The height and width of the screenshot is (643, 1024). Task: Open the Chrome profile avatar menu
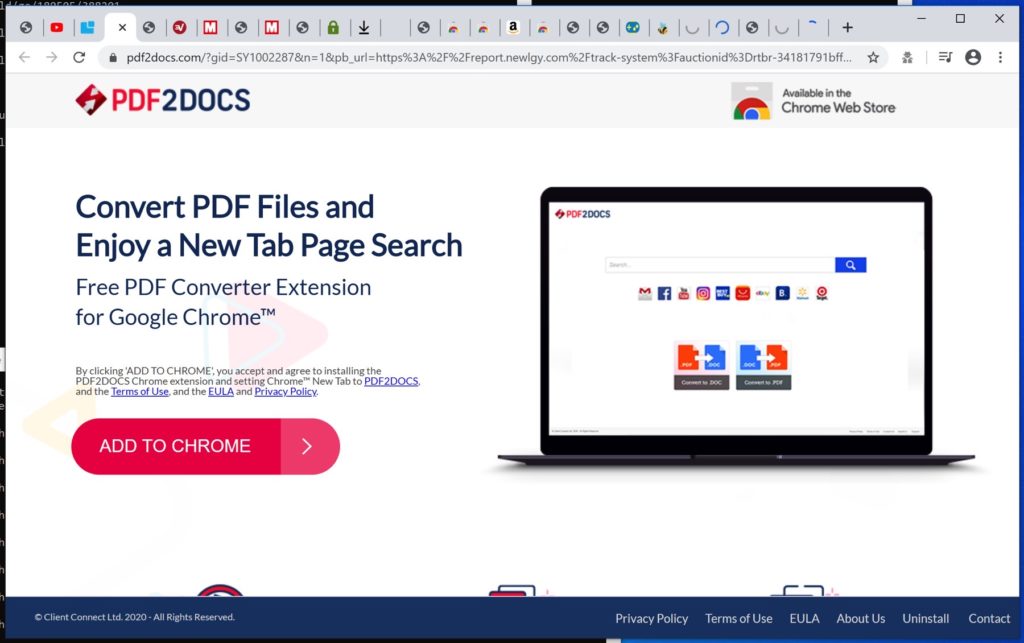972,57
